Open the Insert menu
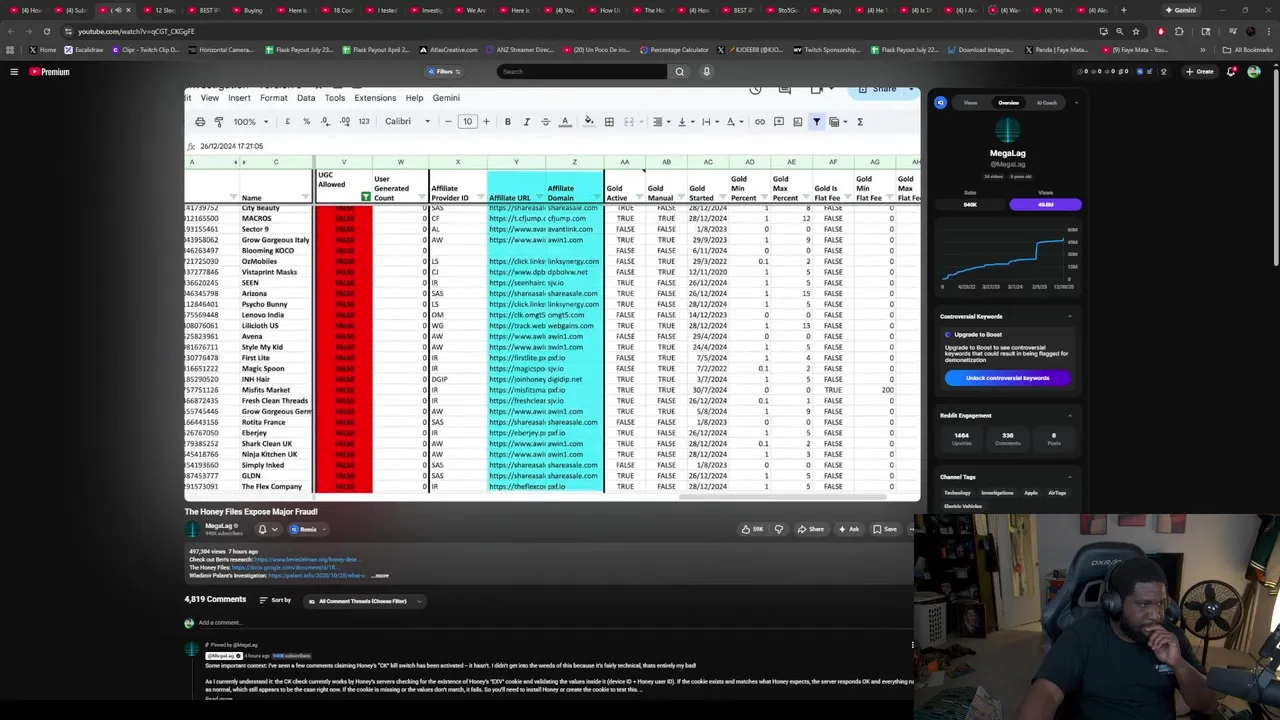Viewport: 1280px width, 720px height. click(x=239, y=98)
